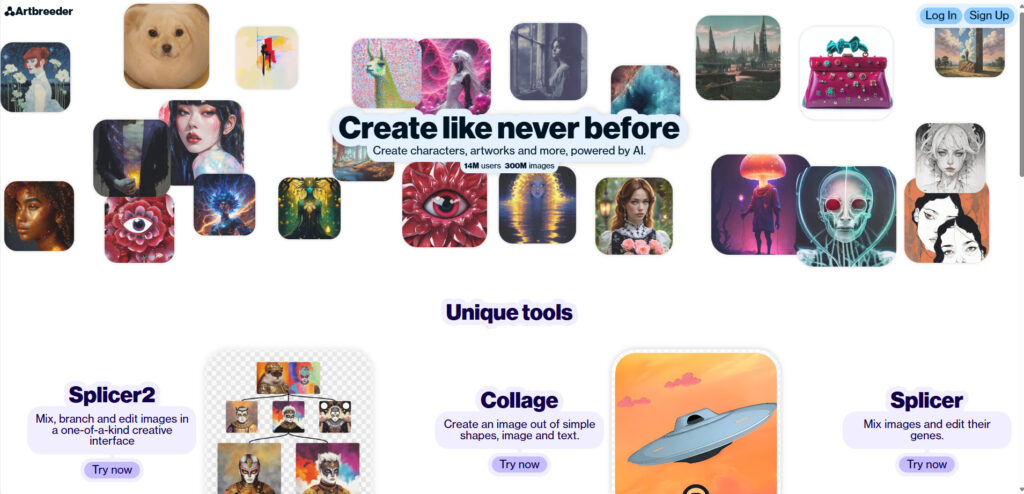This screenshot has height=494, width=1024.
Task: Select Try now under Splicer
Action: coord(926,464)
